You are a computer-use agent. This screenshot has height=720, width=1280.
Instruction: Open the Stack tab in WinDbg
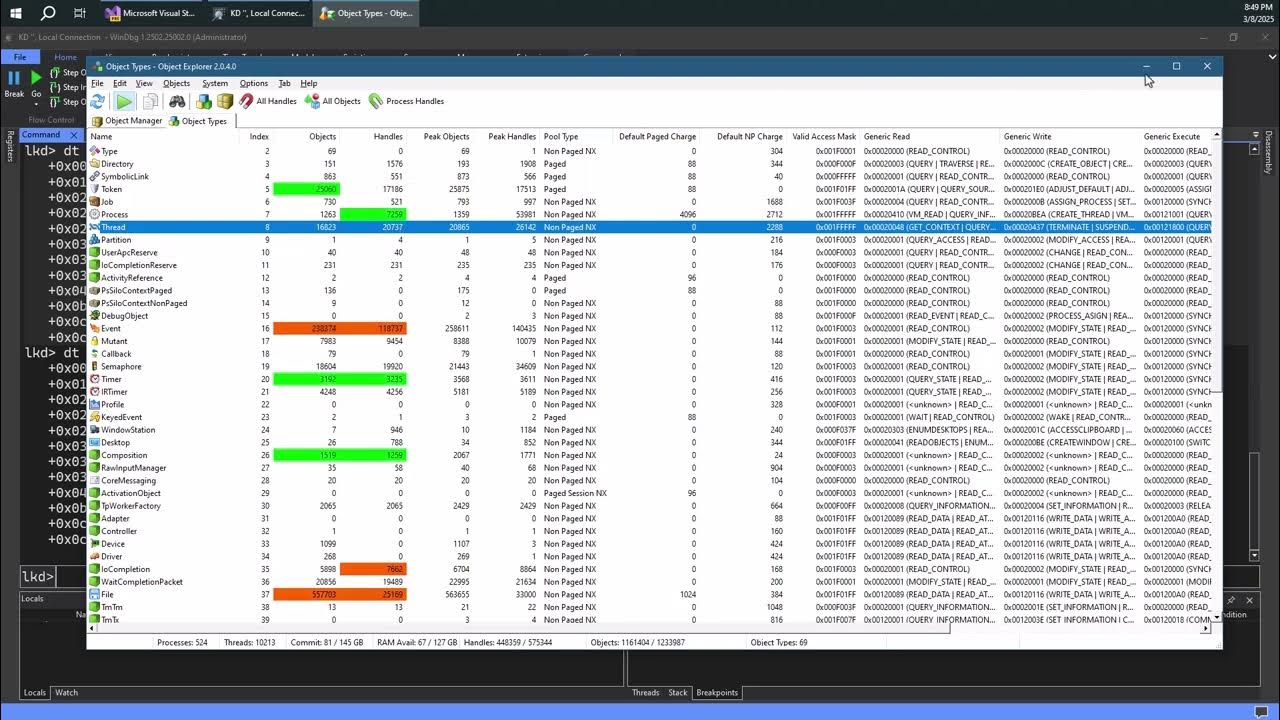tap(678, 693)
